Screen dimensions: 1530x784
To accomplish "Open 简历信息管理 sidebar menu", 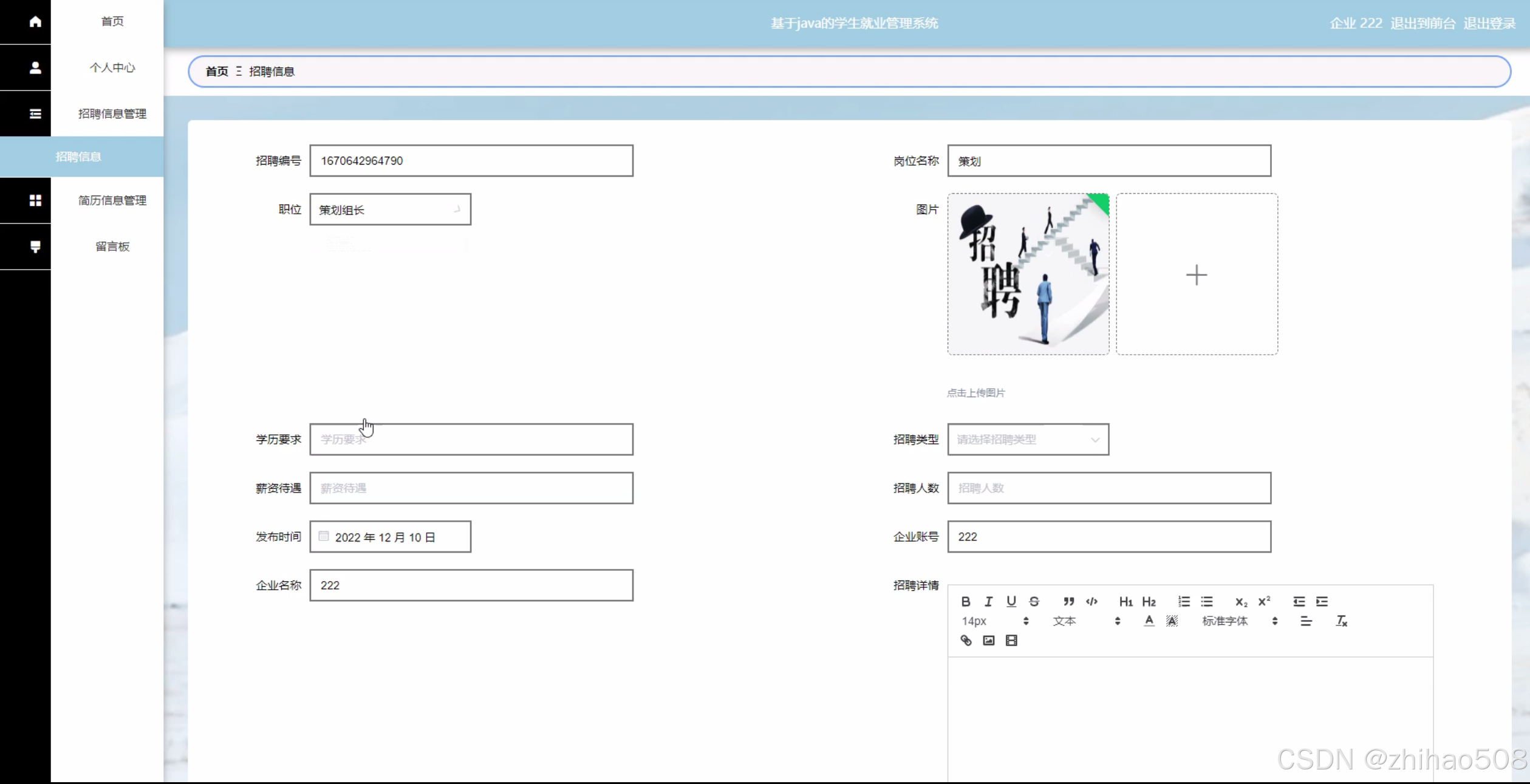I will (x=112, y=200).
